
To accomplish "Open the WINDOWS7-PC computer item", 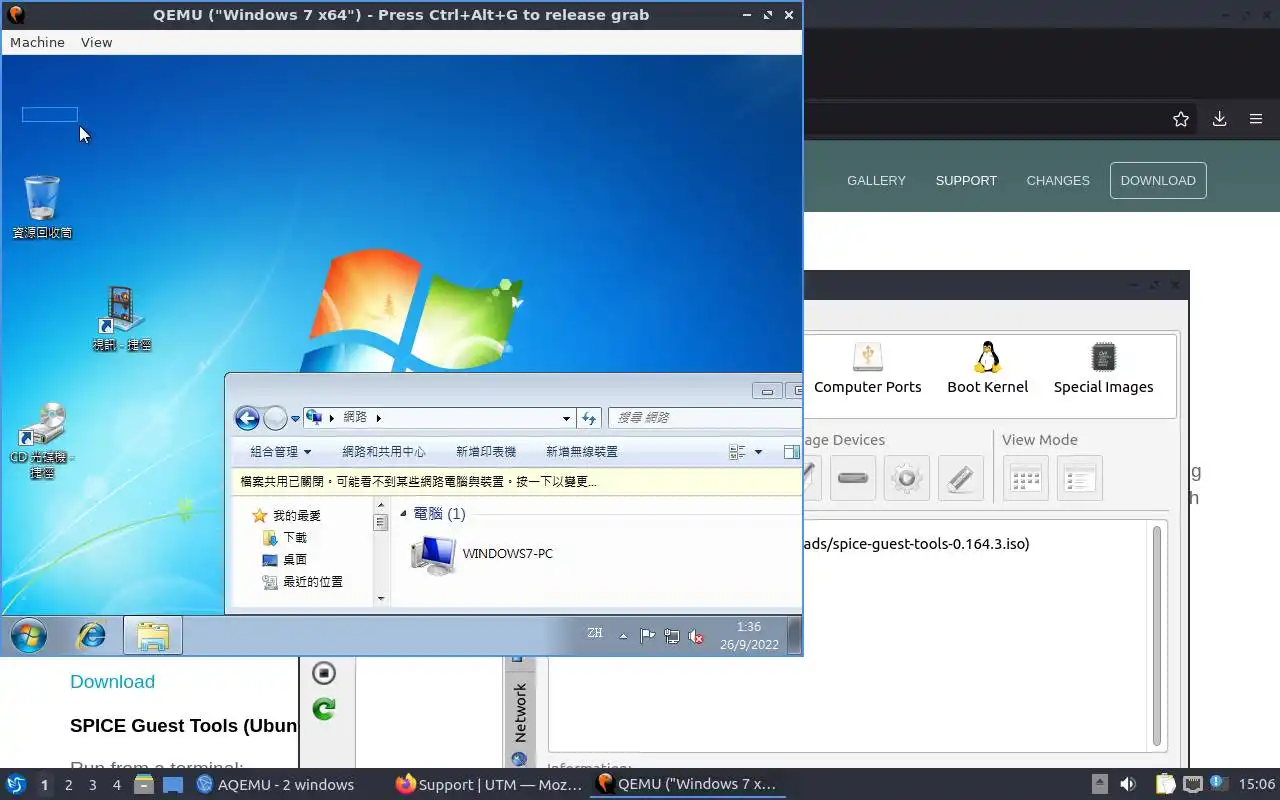I will [482, 554].
